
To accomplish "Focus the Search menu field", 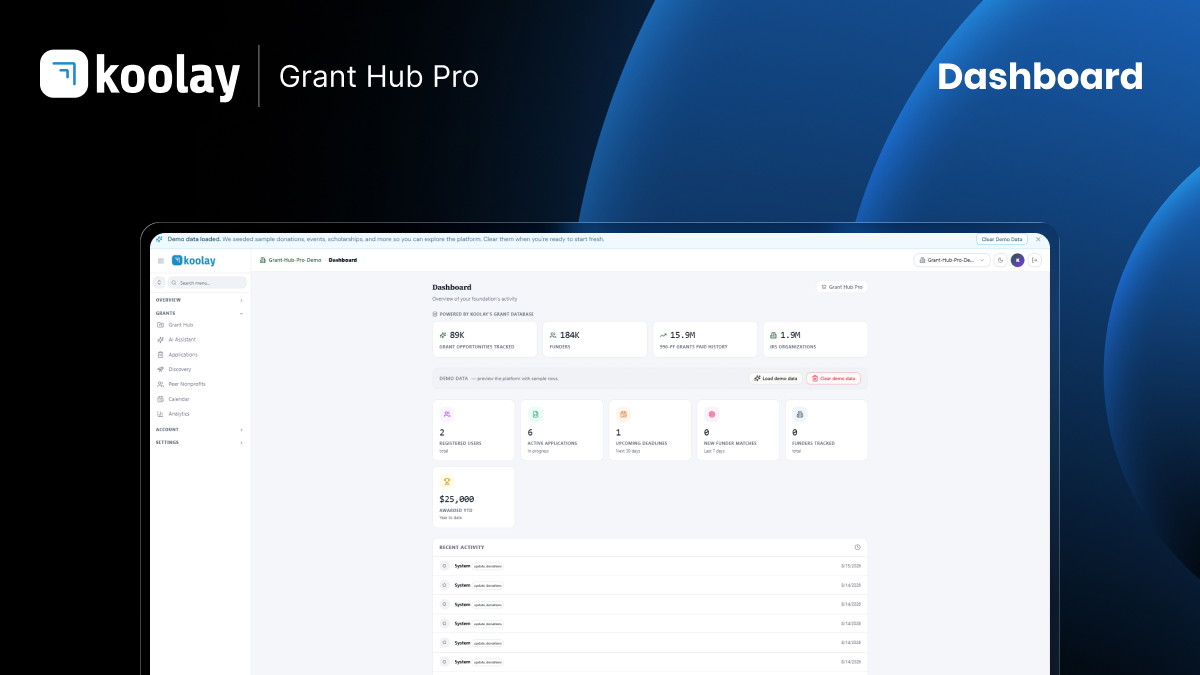I will (x=207, y=283).
